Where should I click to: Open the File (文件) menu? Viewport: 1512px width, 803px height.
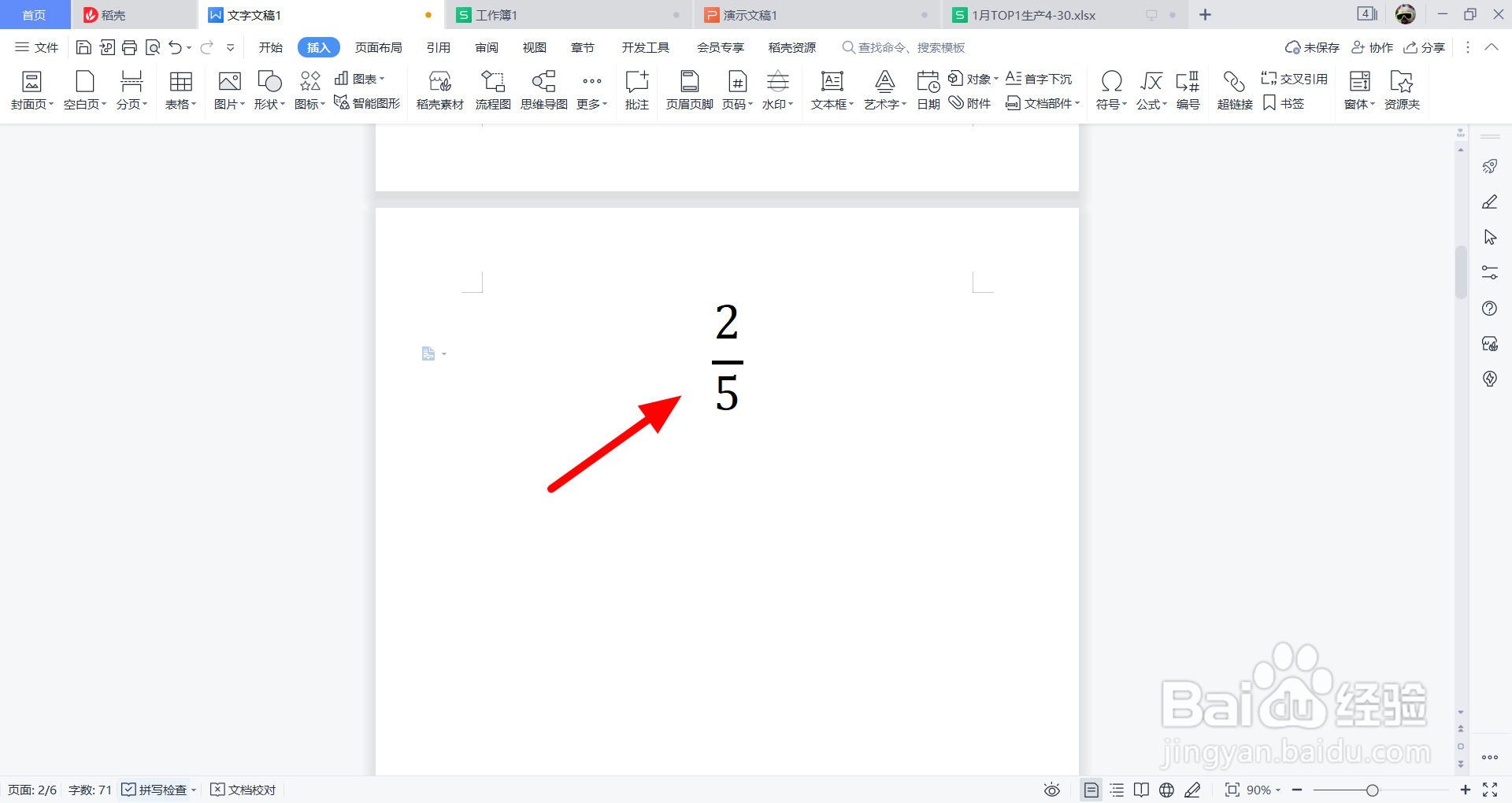click(x=37, y=47)
